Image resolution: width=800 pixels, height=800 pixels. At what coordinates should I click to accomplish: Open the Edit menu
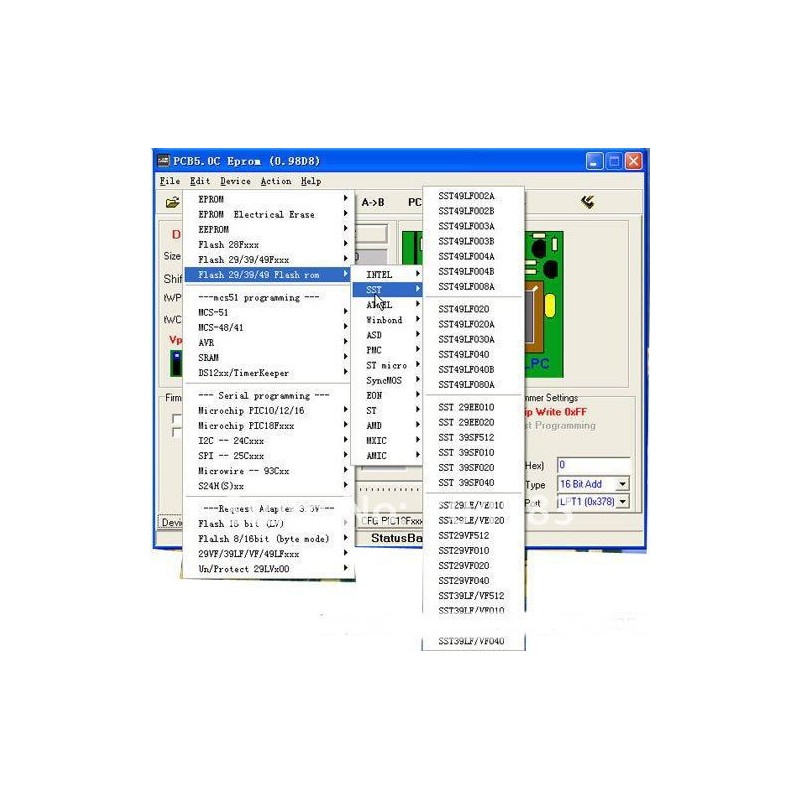tap(199, 181)
